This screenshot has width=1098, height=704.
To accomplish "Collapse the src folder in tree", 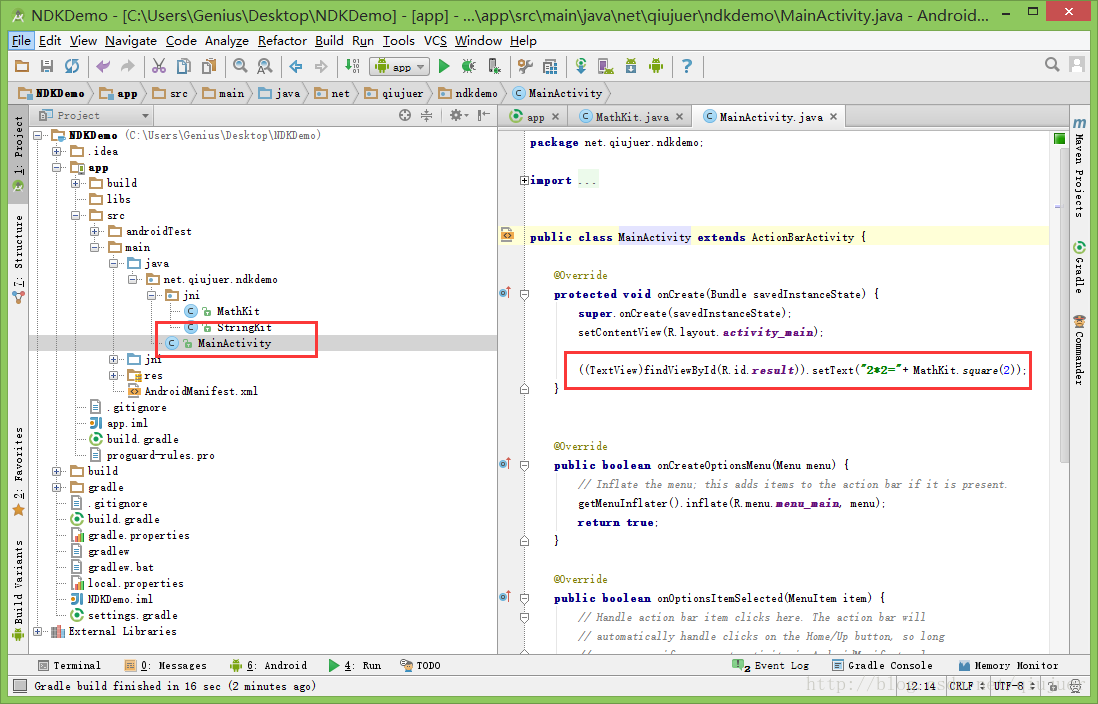I will point(76,216).
